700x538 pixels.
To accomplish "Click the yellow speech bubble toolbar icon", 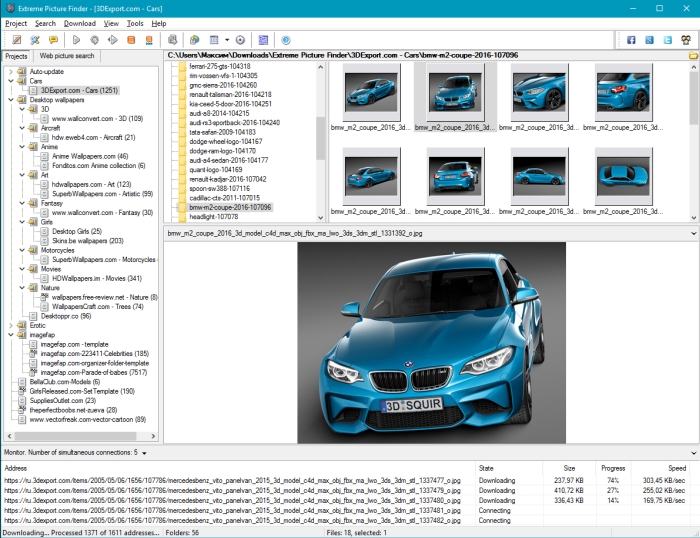I will click(x=53, y=40).
